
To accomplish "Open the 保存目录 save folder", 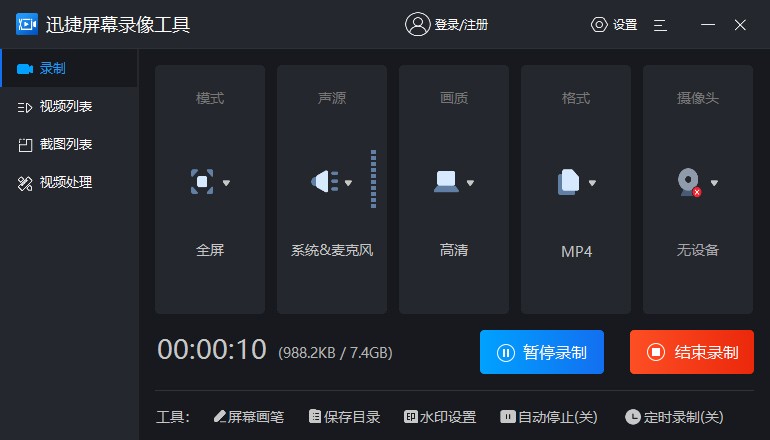I will pos(345,417).
